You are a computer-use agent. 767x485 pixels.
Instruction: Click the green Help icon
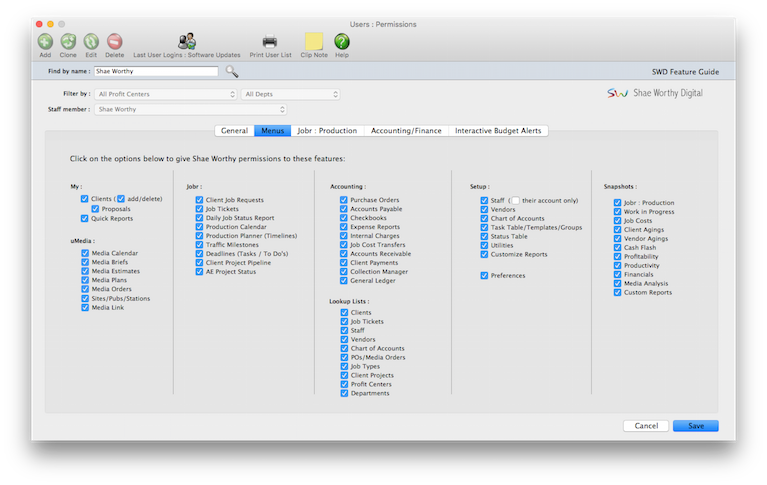(x=342, y=42)
